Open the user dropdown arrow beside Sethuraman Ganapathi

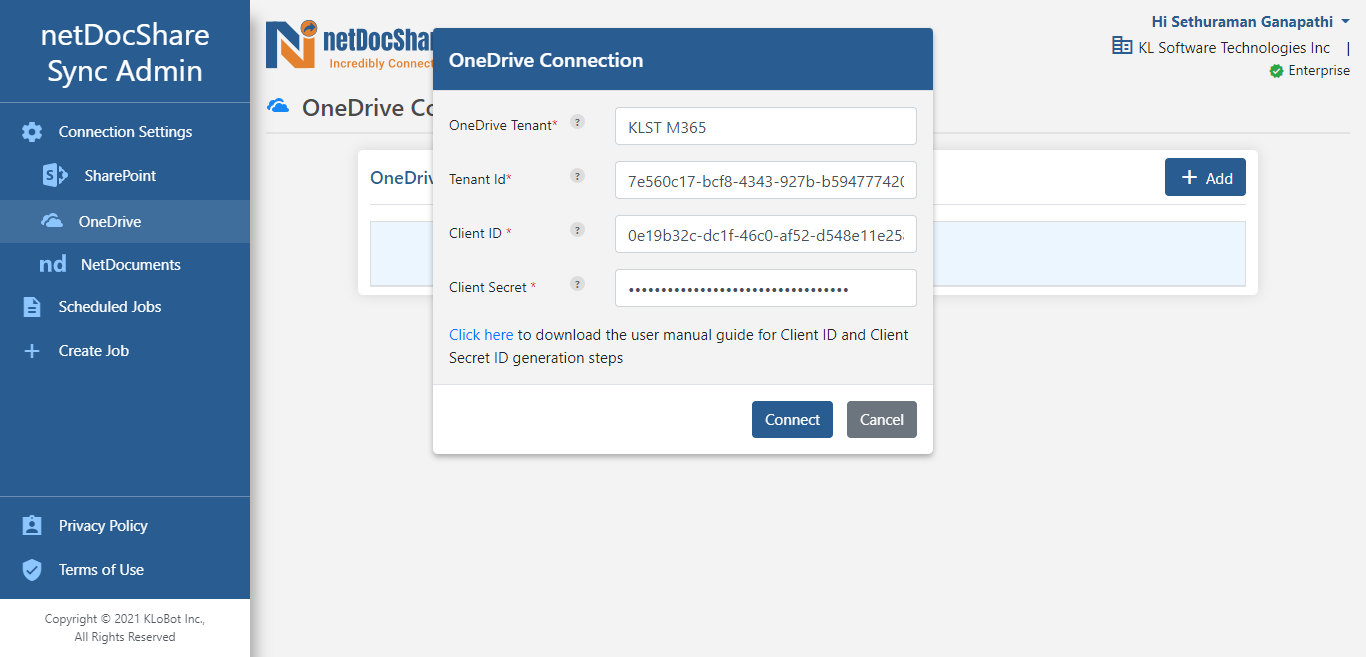1346,22
